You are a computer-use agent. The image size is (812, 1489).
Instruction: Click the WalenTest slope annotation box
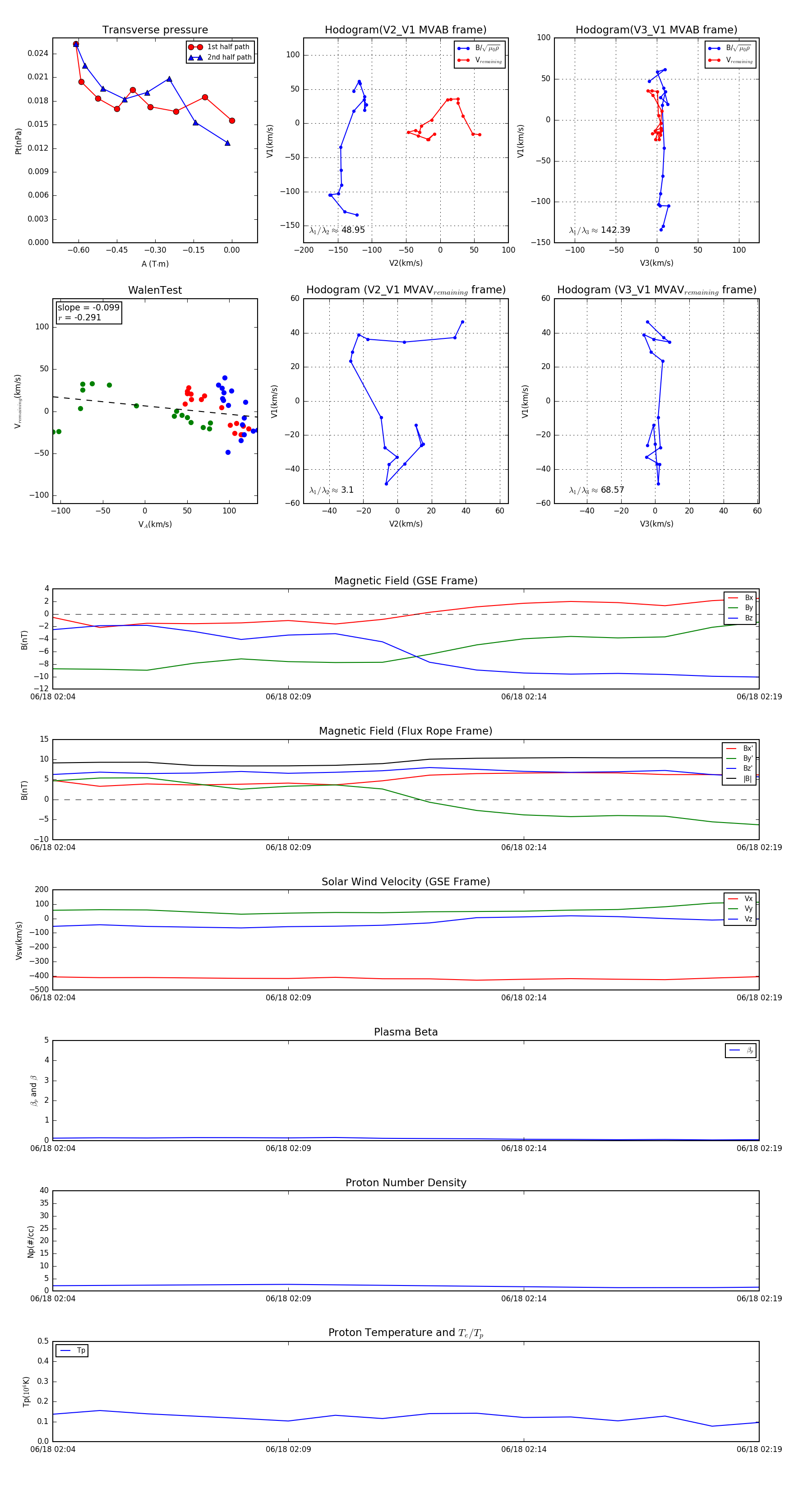point(89,313)
